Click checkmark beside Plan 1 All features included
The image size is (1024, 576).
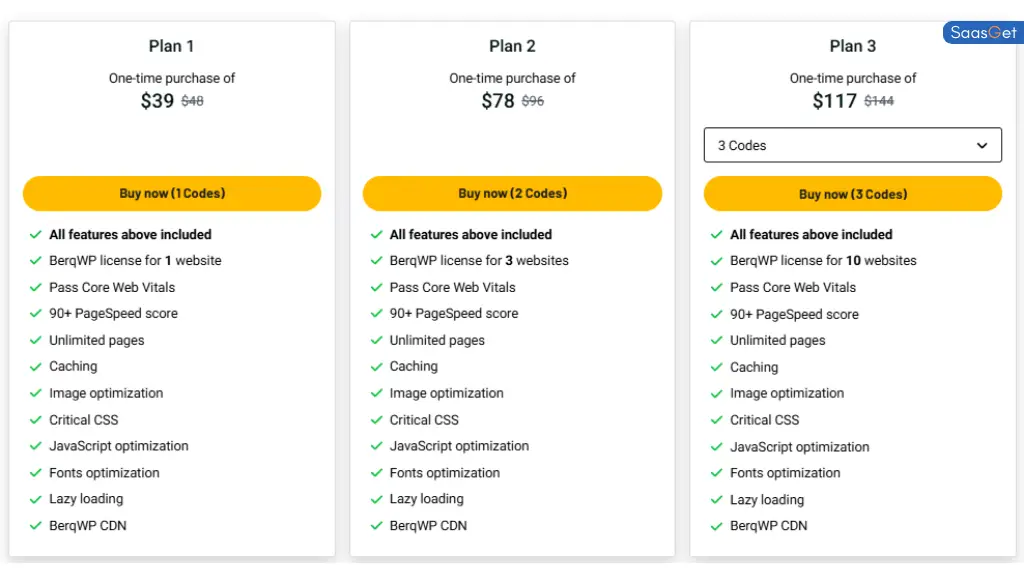[36, 234]
